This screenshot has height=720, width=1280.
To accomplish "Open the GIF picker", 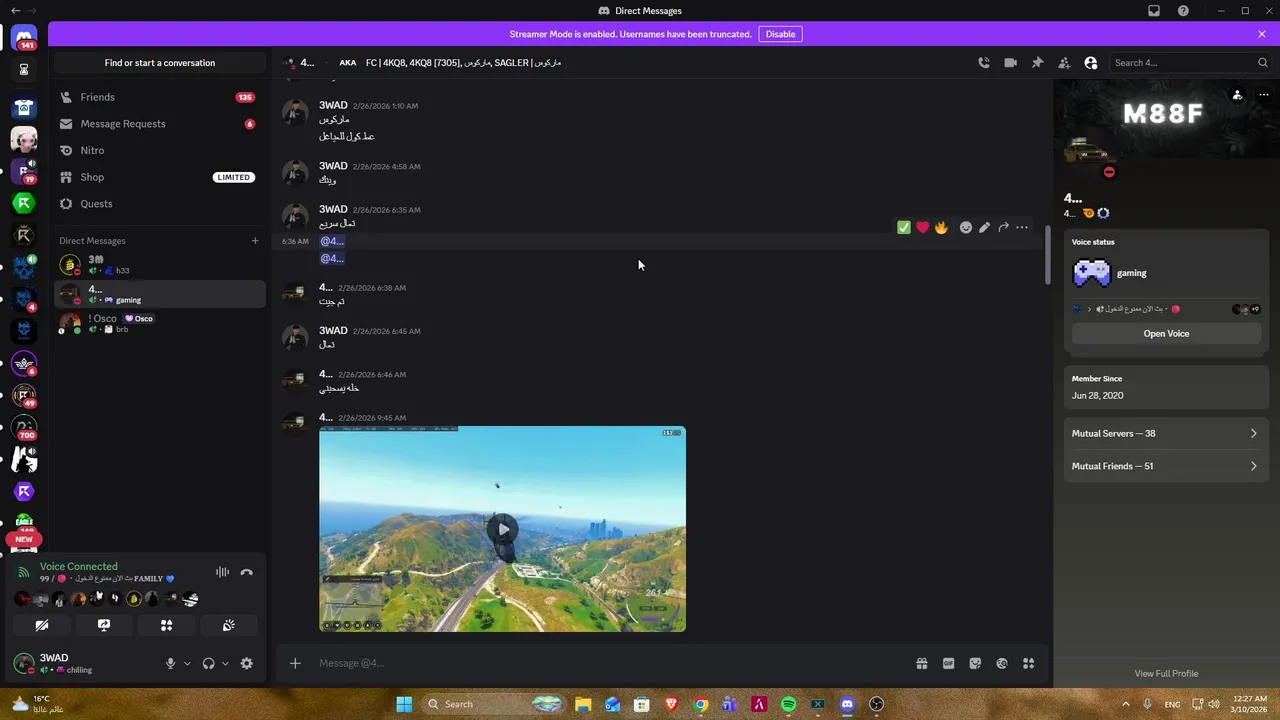I will [x=948, y=663].
